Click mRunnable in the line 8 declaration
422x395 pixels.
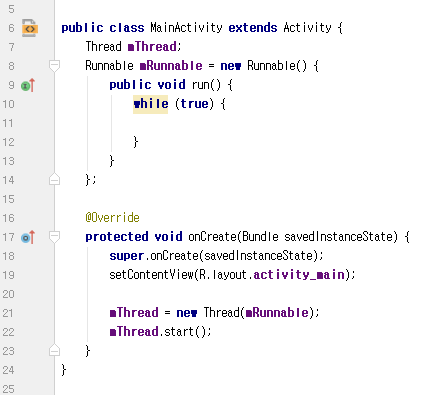171,66
